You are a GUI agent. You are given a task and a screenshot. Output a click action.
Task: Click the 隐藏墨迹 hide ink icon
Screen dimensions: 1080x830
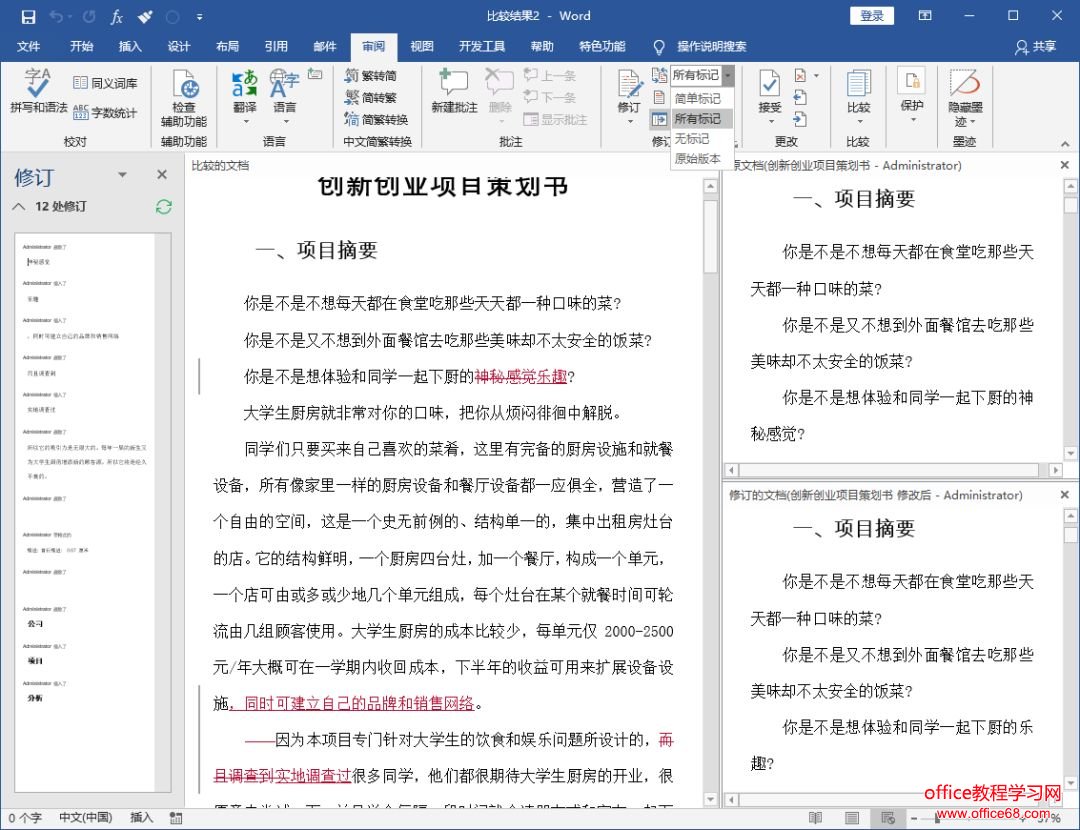(x=965, y=84)
